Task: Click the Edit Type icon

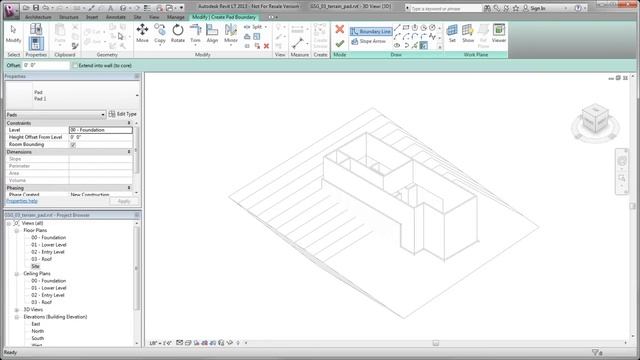Action: [112, 114]
